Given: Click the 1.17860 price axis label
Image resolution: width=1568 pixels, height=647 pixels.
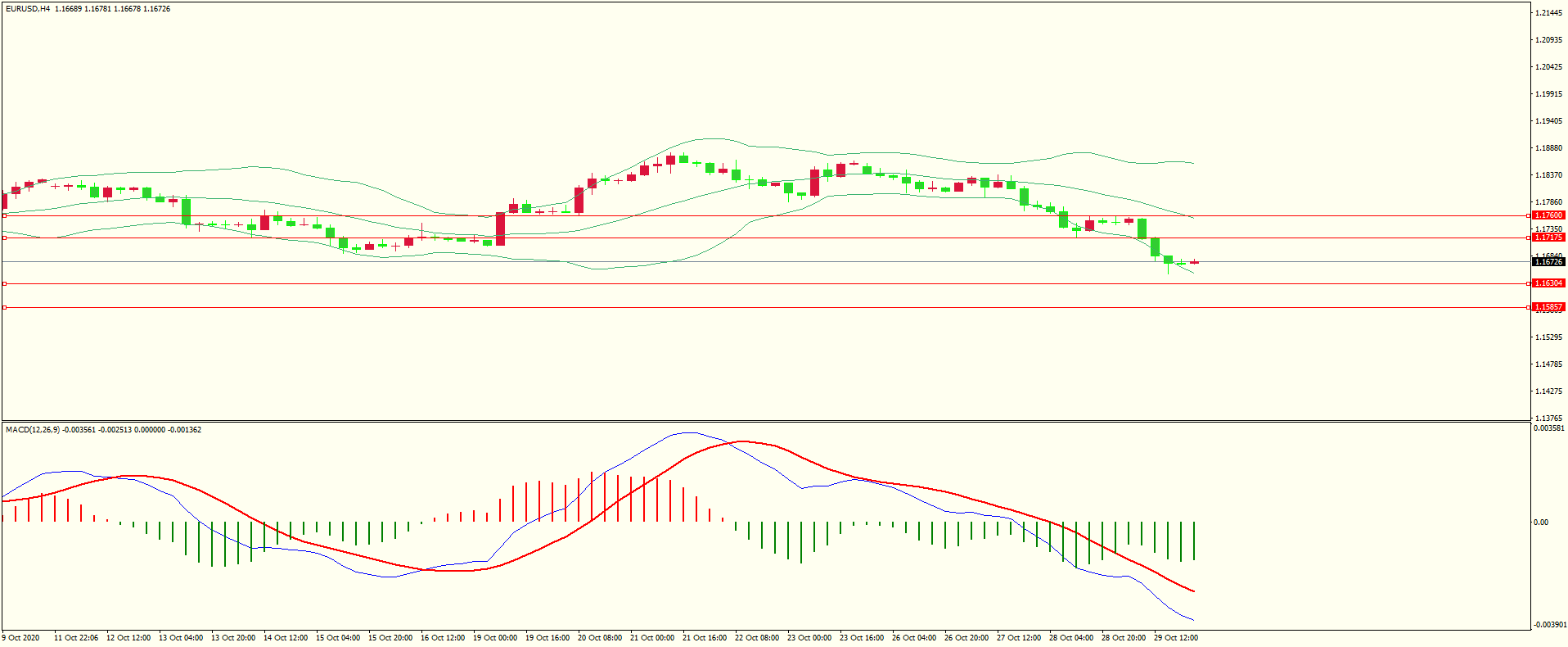Looking at the screenshot, I should pyautogui.click(x=1548, y=202).
